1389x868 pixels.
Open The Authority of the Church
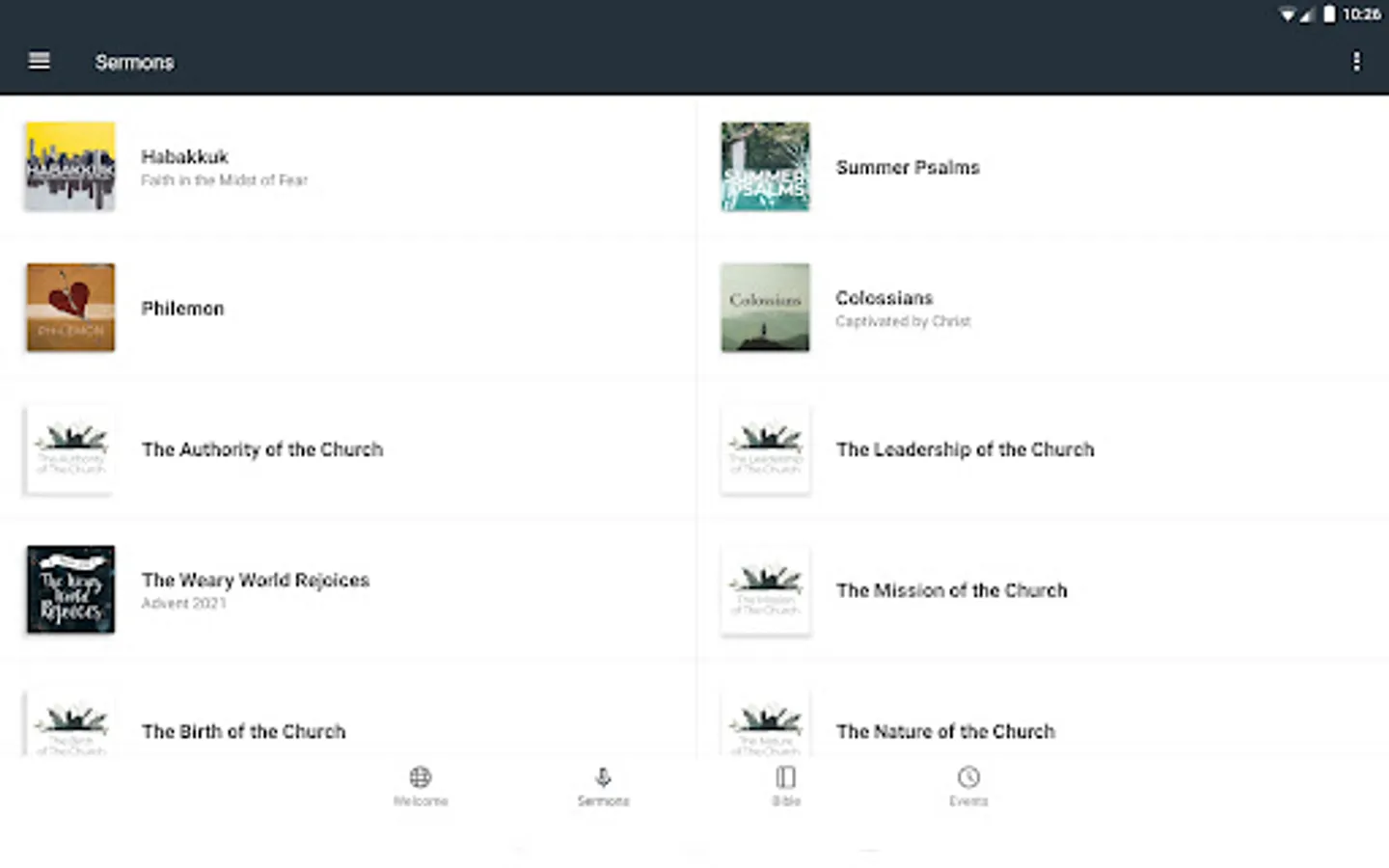tap(262, 449)
